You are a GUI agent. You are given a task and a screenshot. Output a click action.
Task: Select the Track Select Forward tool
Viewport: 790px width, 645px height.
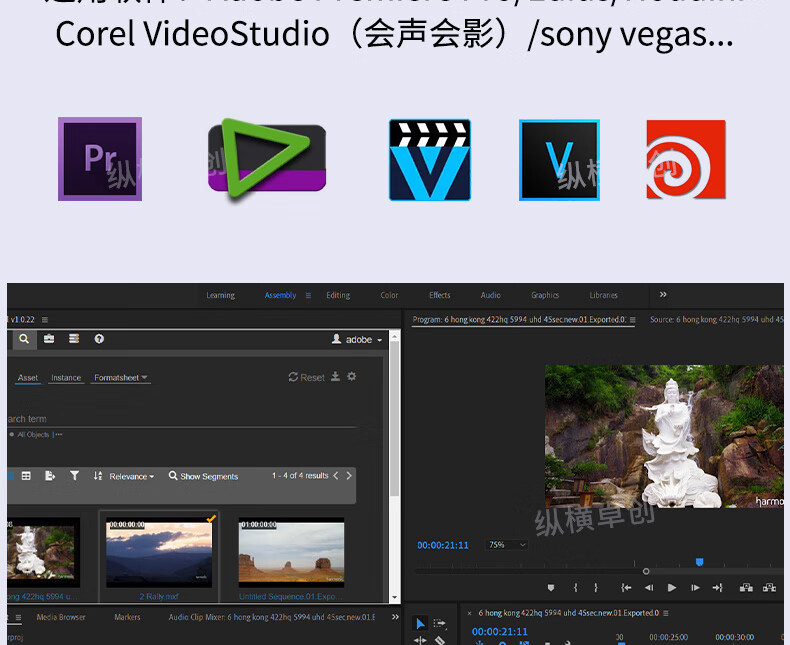(x=440, y=624)
